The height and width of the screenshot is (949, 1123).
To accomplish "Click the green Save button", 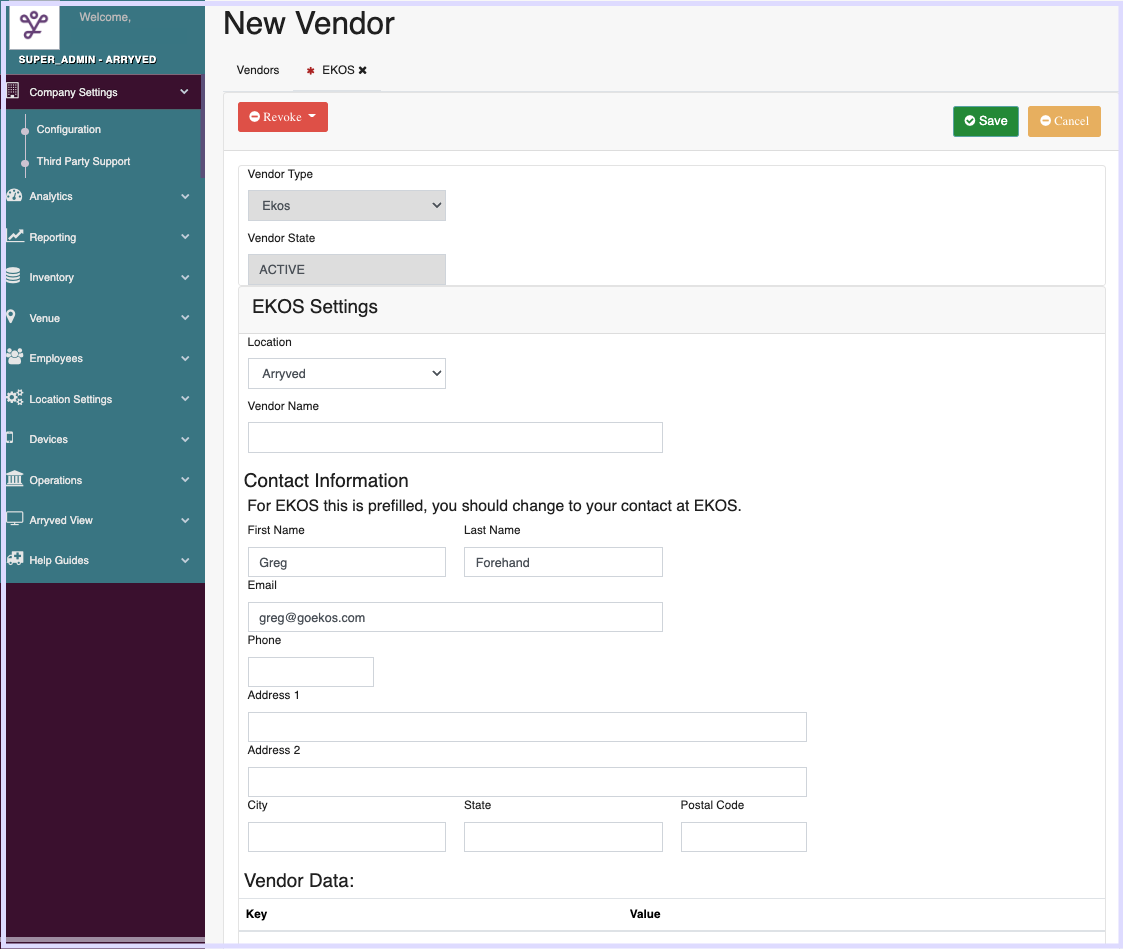I will 985,121.
